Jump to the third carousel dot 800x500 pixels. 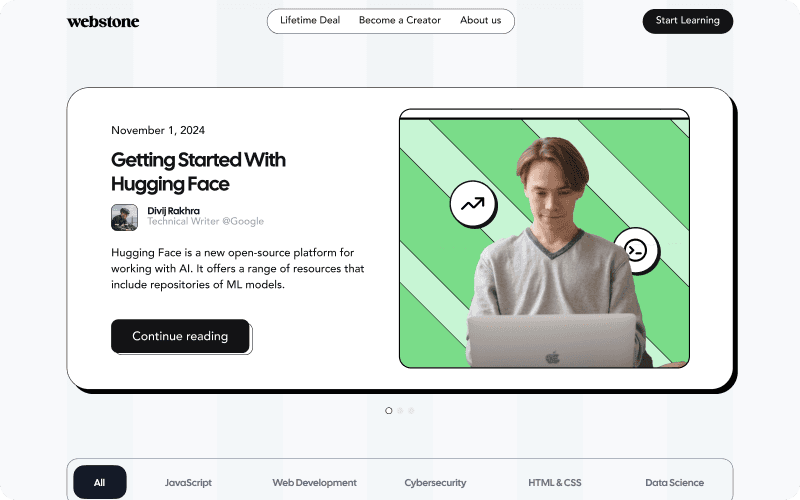pos(411,411)
